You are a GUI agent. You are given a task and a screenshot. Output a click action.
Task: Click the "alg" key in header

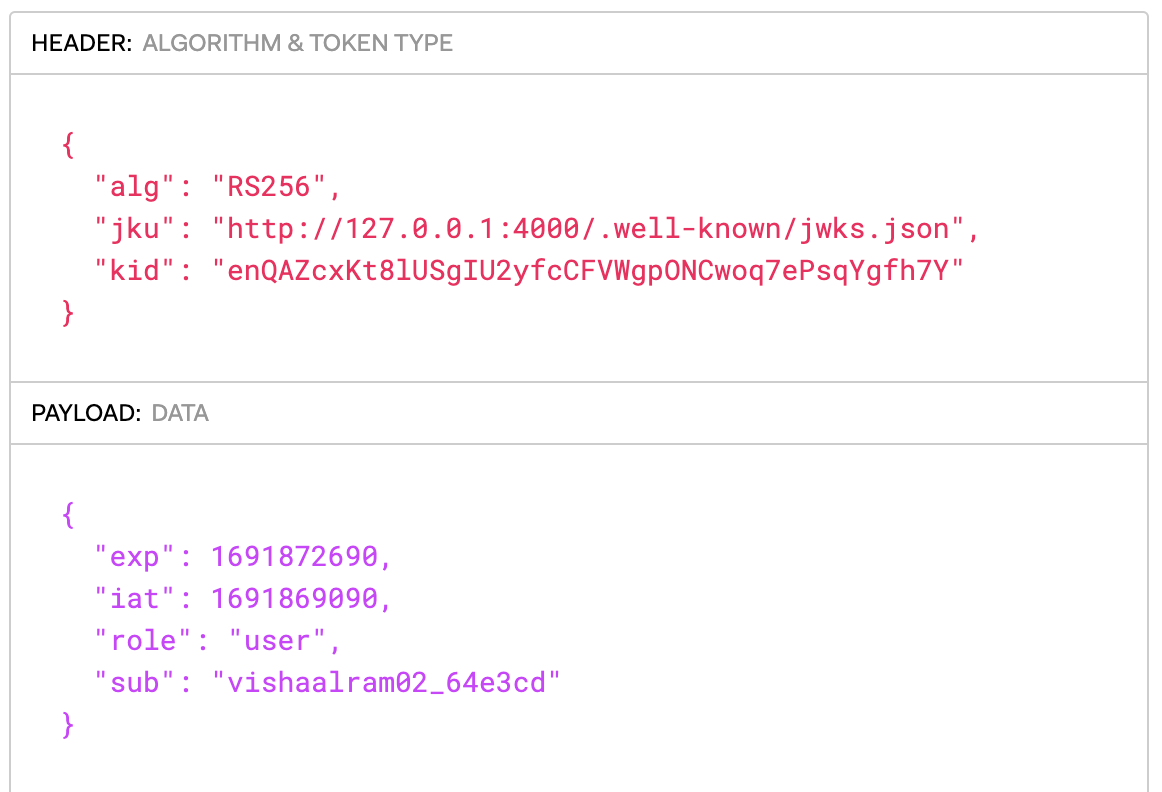(134, 187)
